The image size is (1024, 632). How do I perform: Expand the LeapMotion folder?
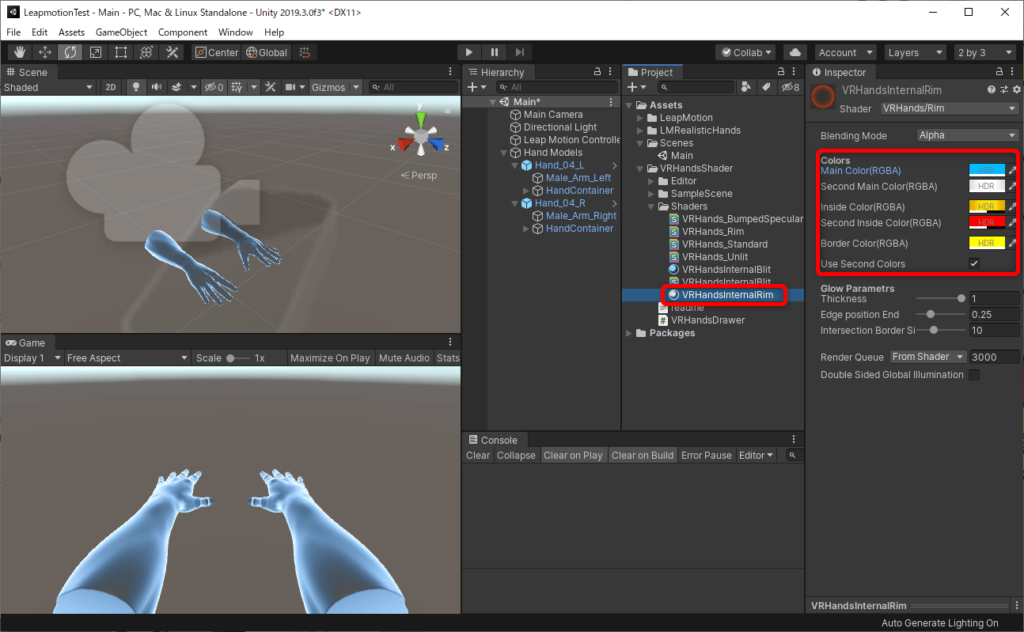[x=640, y=118]
